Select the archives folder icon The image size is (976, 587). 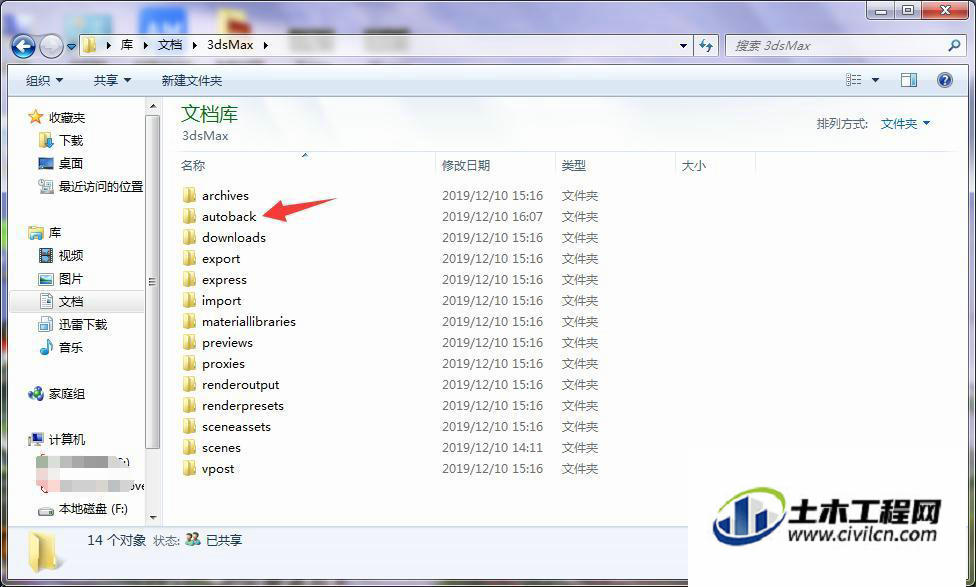[x=189, y=195]
